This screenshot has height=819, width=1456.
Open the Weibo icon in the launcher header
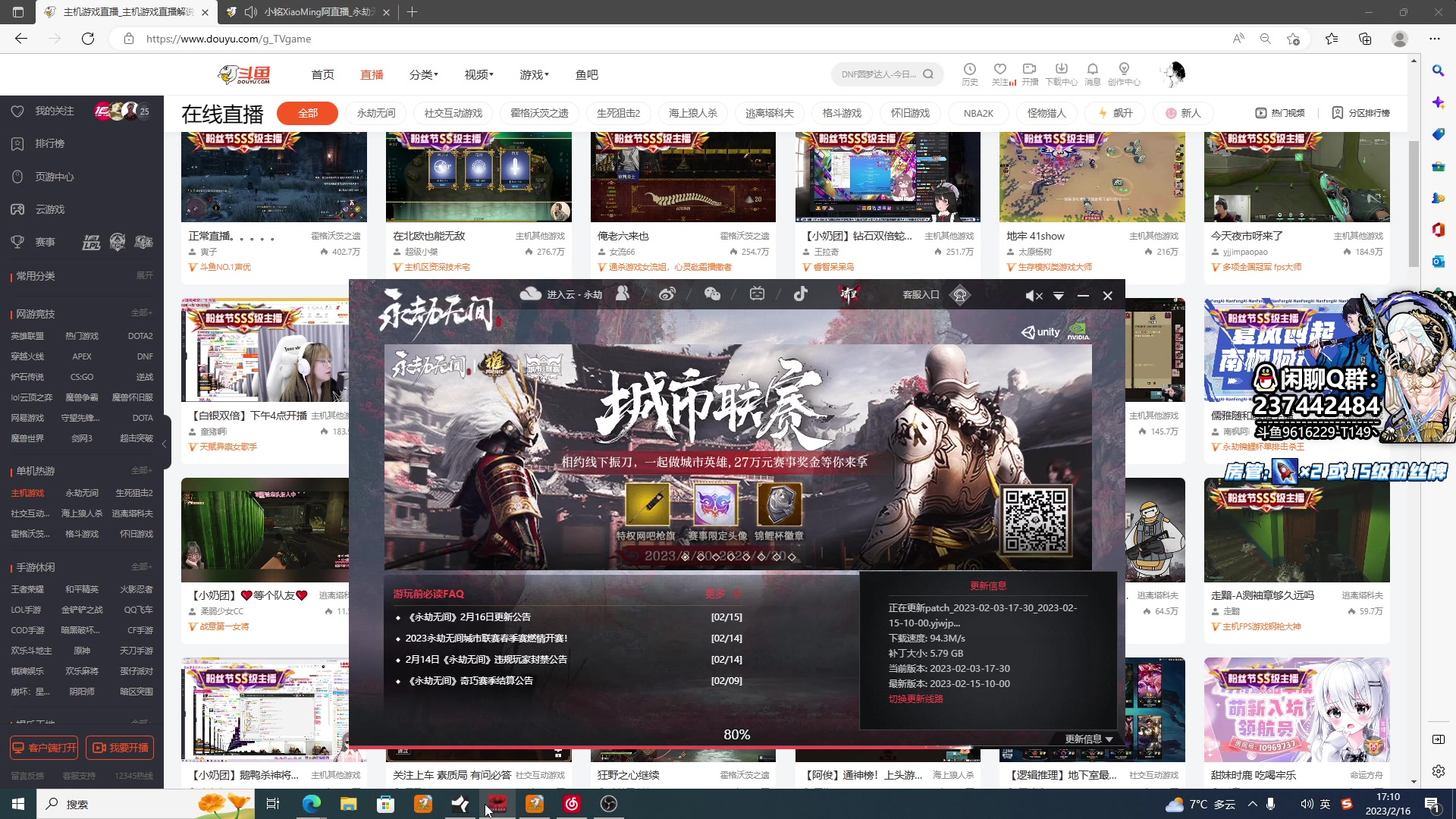pos(667,294)
